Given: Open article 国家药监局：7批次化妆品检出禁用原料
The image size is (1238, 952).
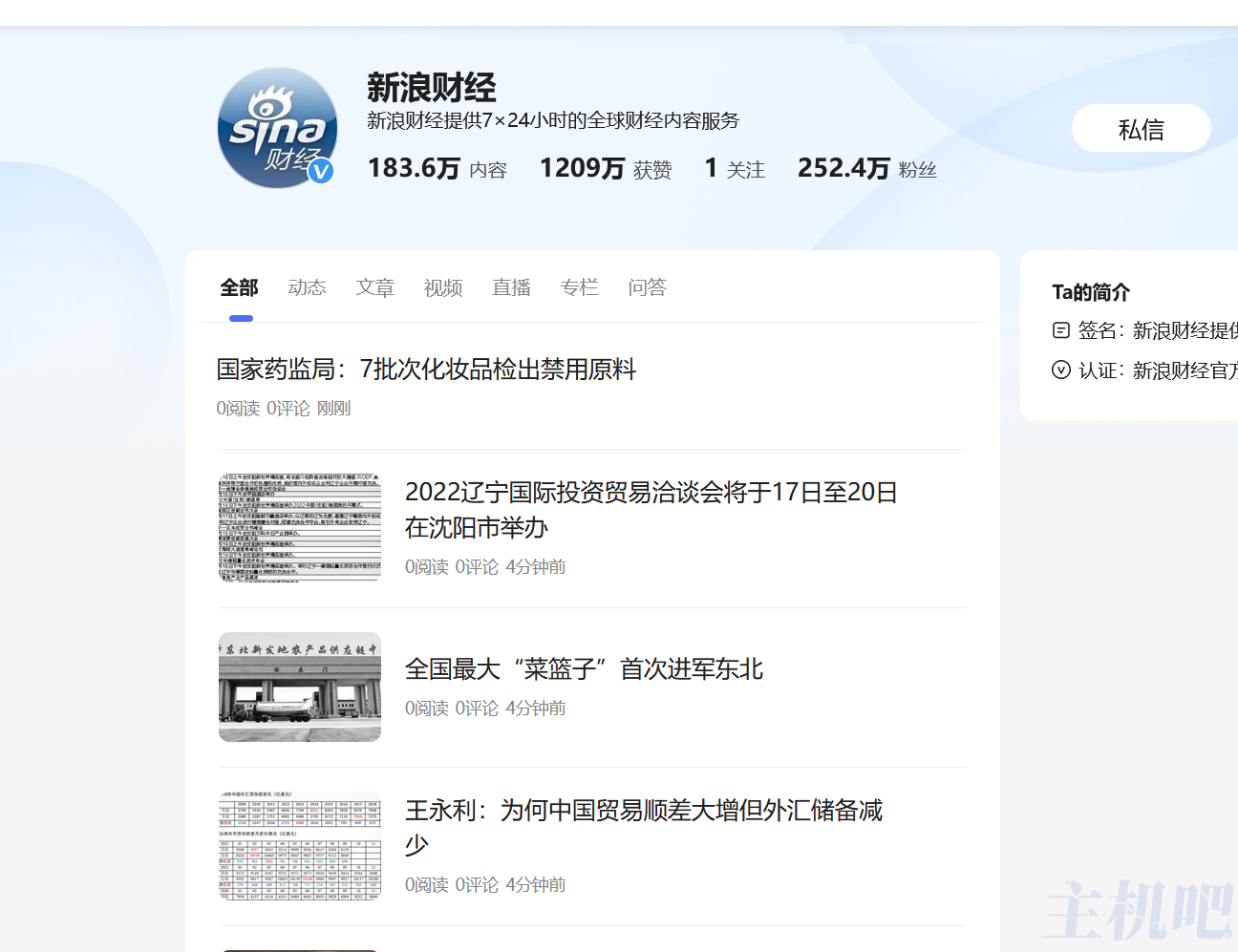Looking at the screenshot, I should pos(426,370).
